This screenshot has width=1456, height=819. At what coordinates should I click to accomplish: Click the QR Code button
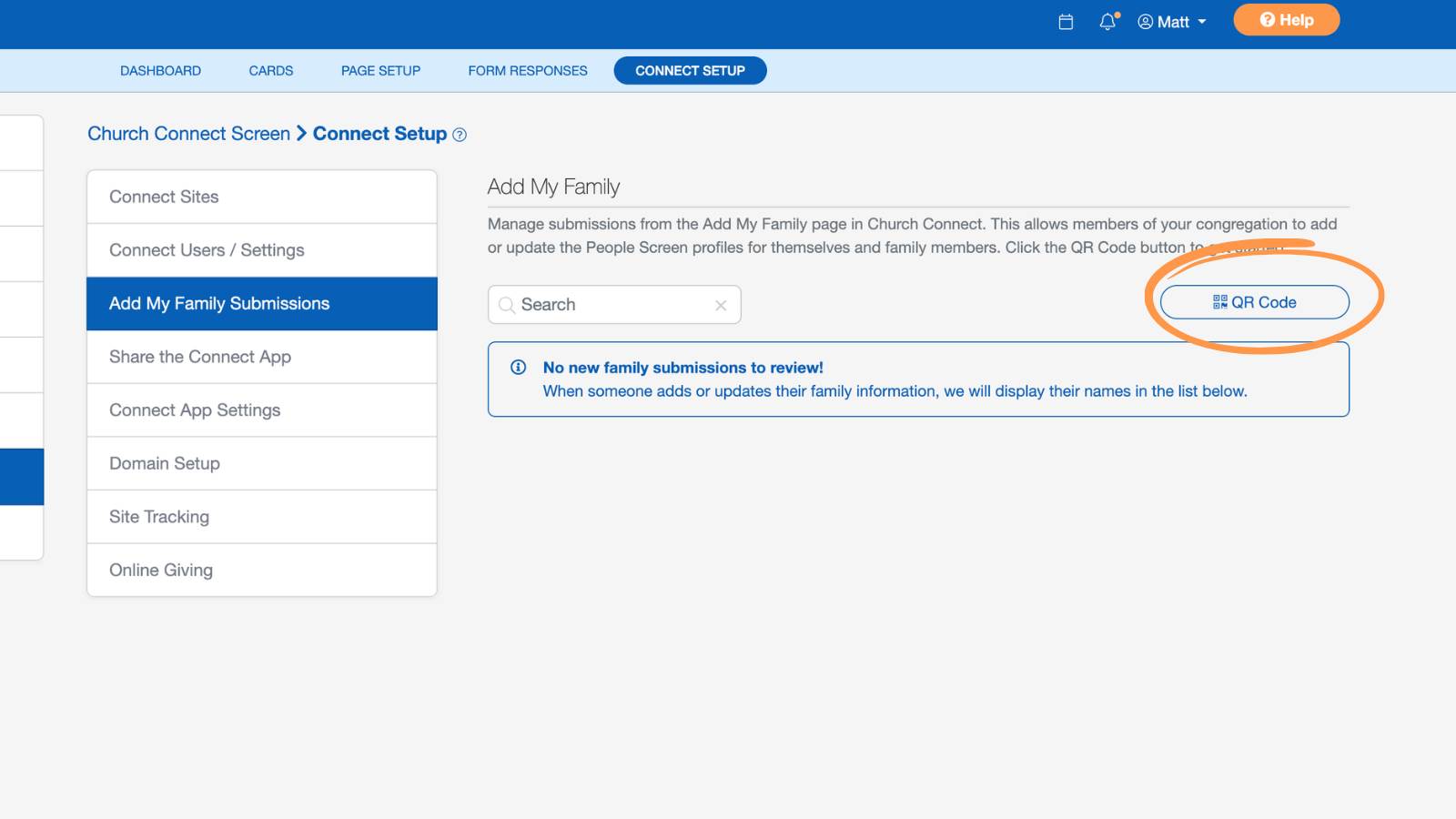(1254, 302)
